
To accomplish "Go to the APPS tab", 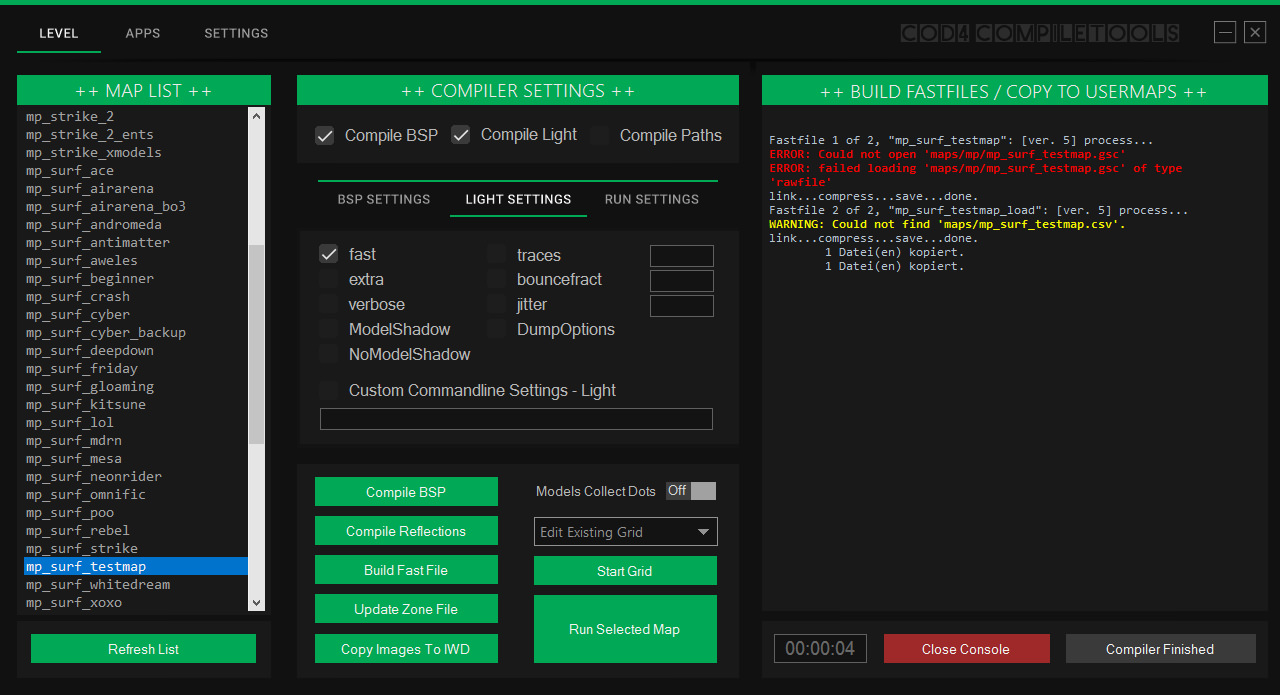I will (143, 33).
